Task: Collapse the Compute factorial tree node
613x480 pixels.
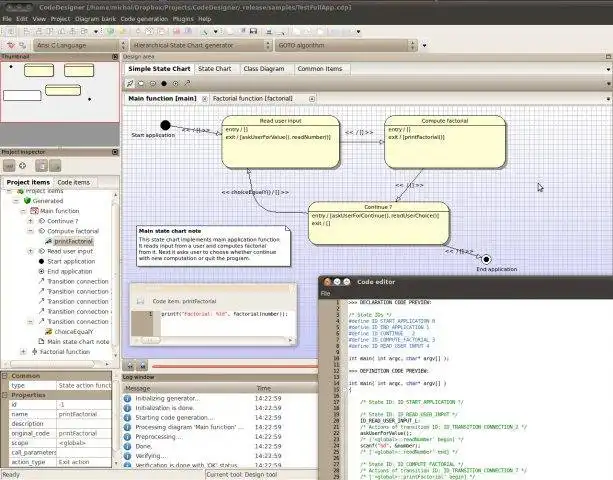Action: click(30, 231)
